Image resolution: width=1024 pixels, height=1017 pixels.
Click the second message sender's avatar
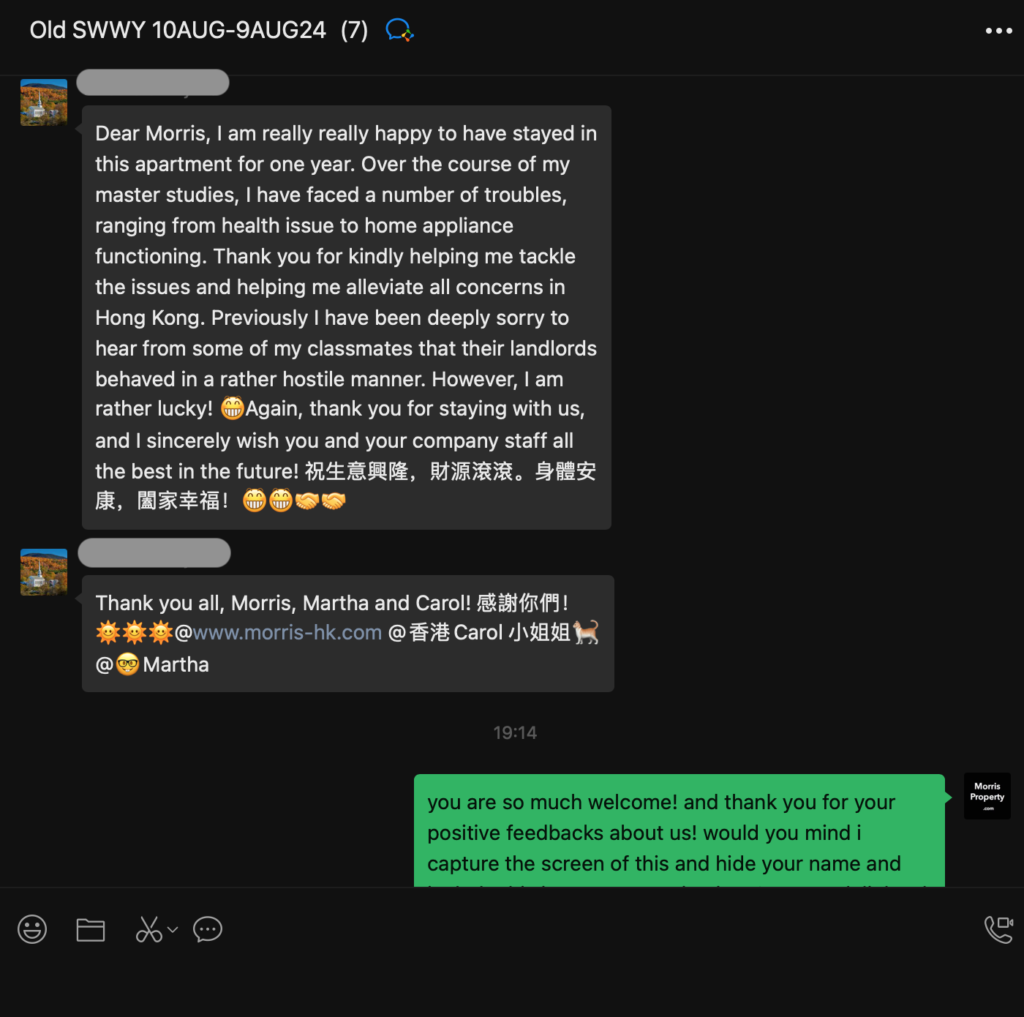[44, 572]
